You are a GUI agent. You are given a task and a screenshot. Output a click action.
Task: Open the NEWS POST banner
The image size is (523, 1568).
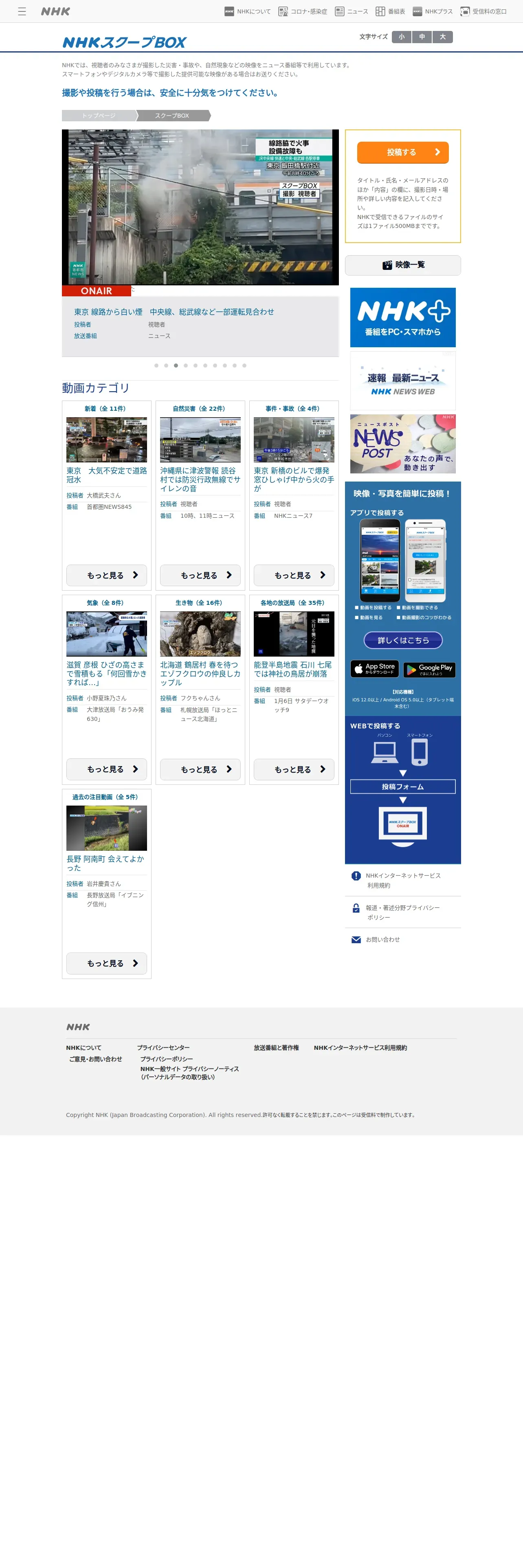[403, 444]
